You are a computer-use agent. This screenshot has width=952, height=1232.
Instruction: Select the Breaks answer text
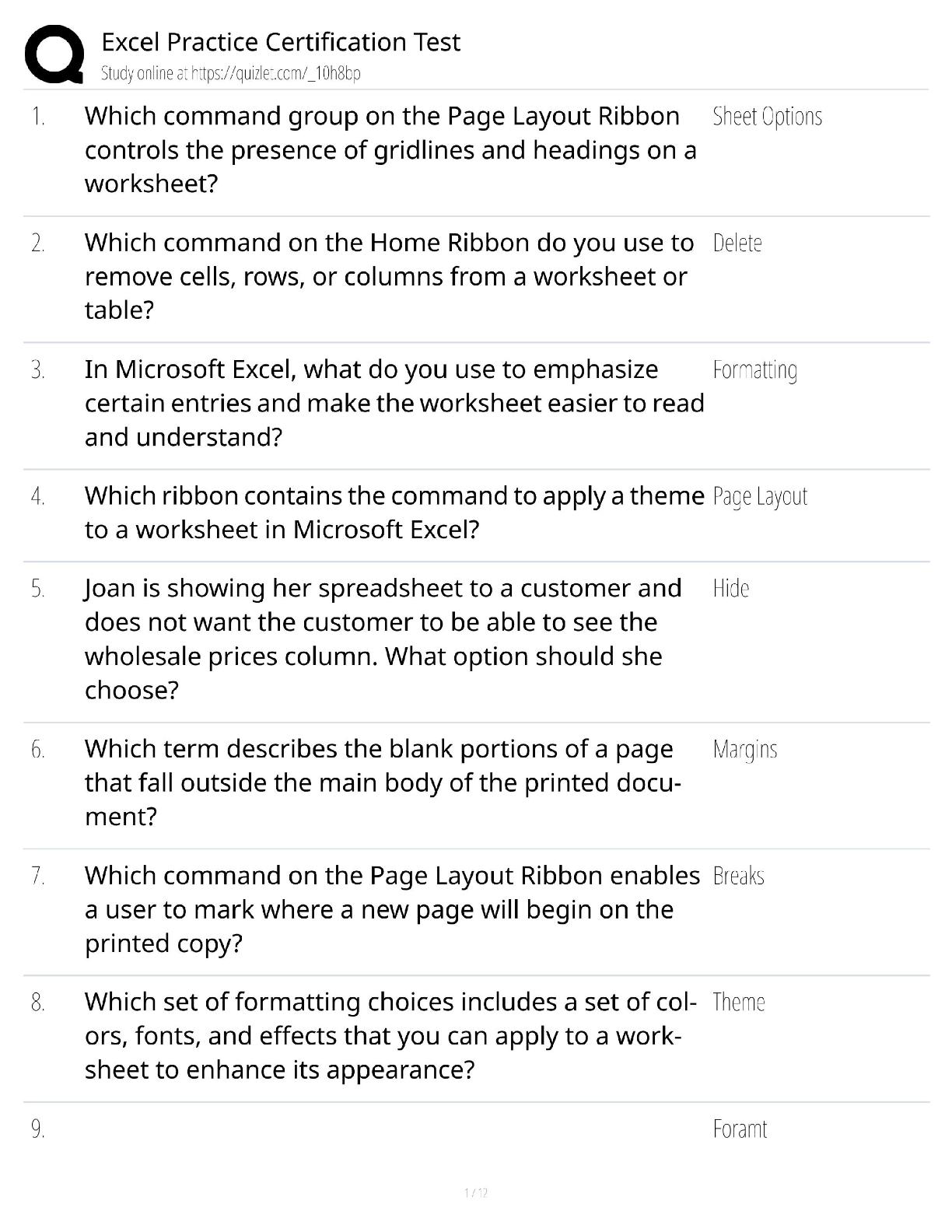pyautogui.click(x=738, y=877)
